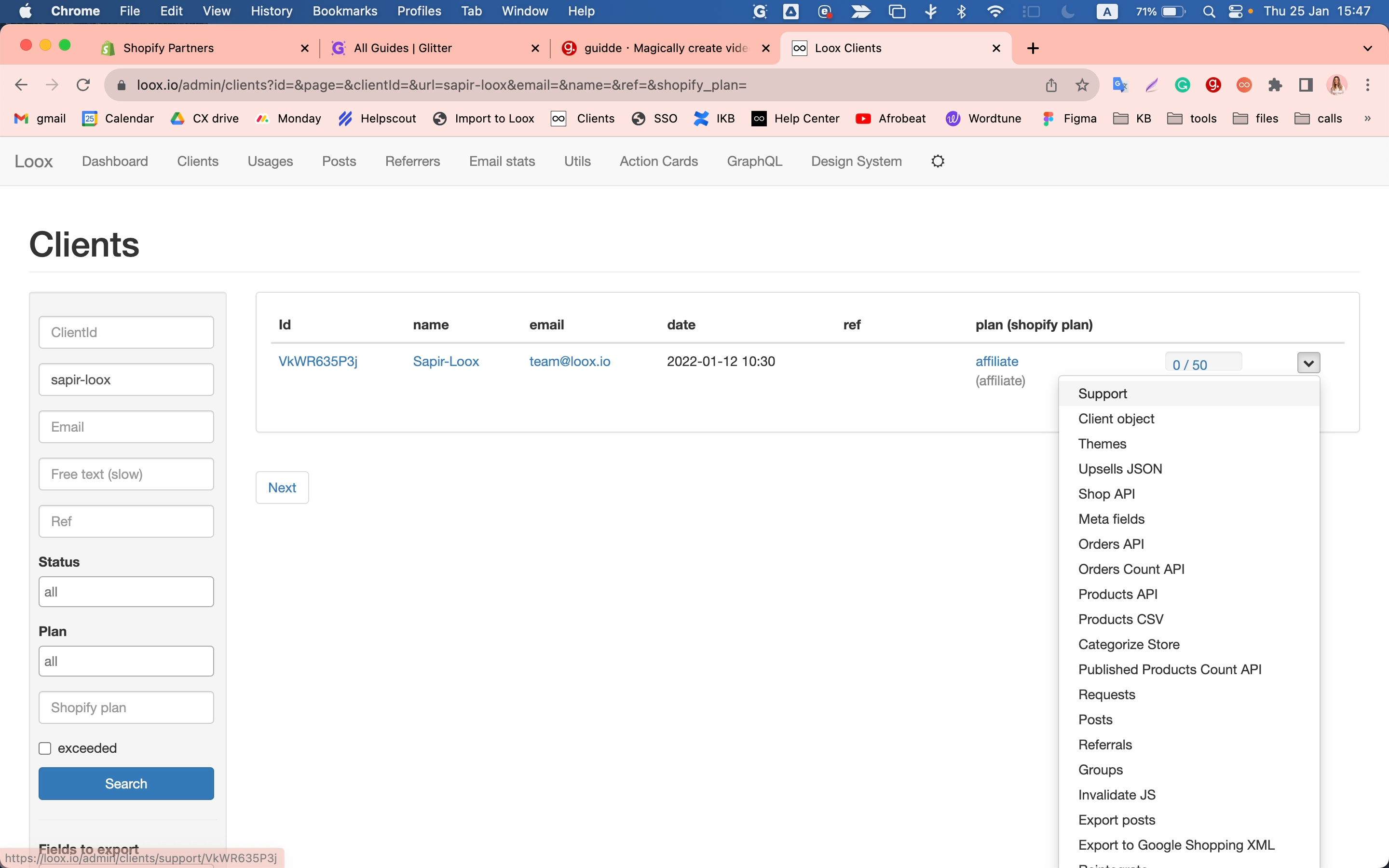Click the theme toggle sun icon in navbar
The width and height of the screenshot is (1389, 868).
tap(937, 162)
